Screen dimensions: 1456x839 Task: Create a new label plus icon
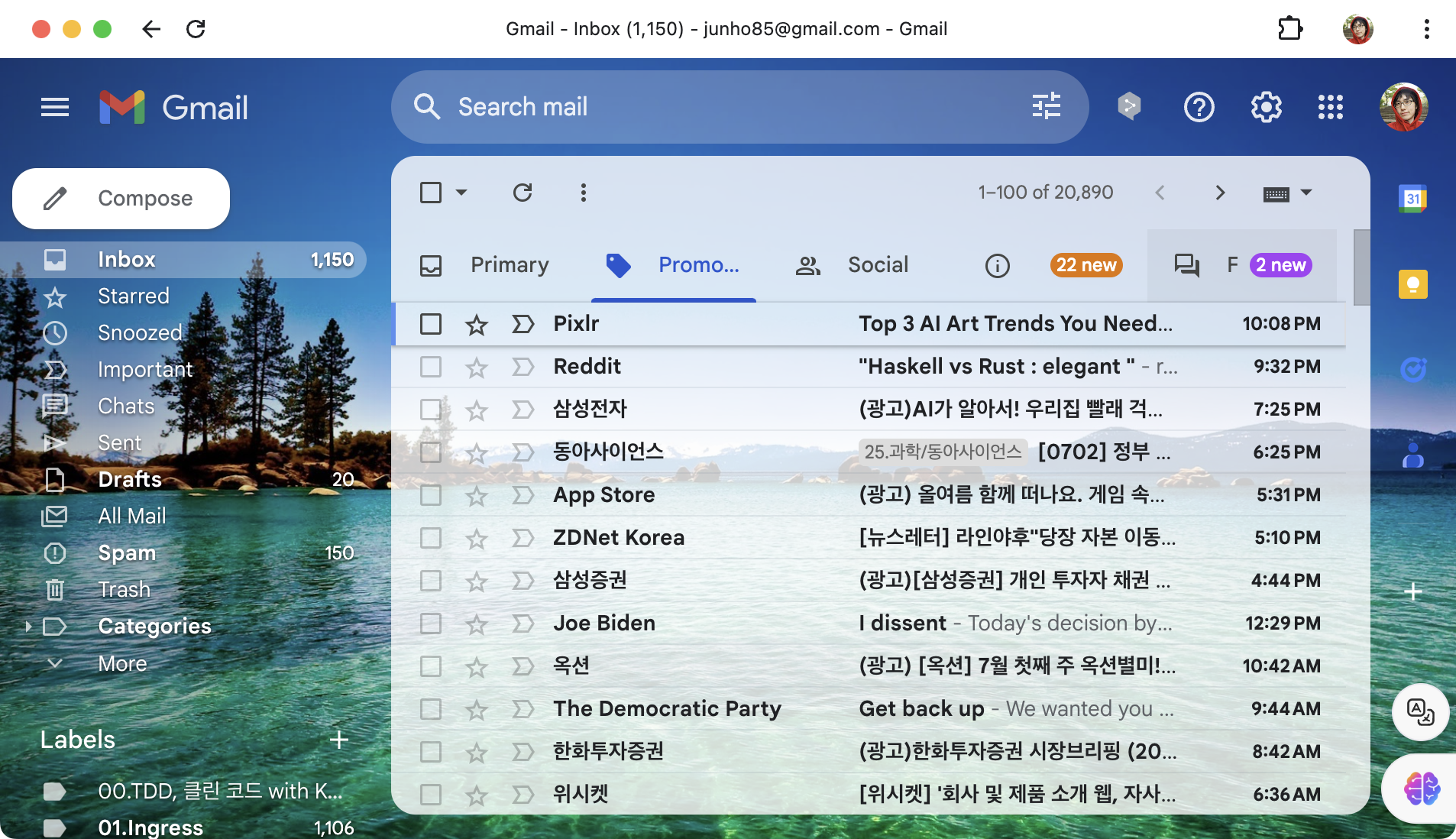[x=339, y=740]
